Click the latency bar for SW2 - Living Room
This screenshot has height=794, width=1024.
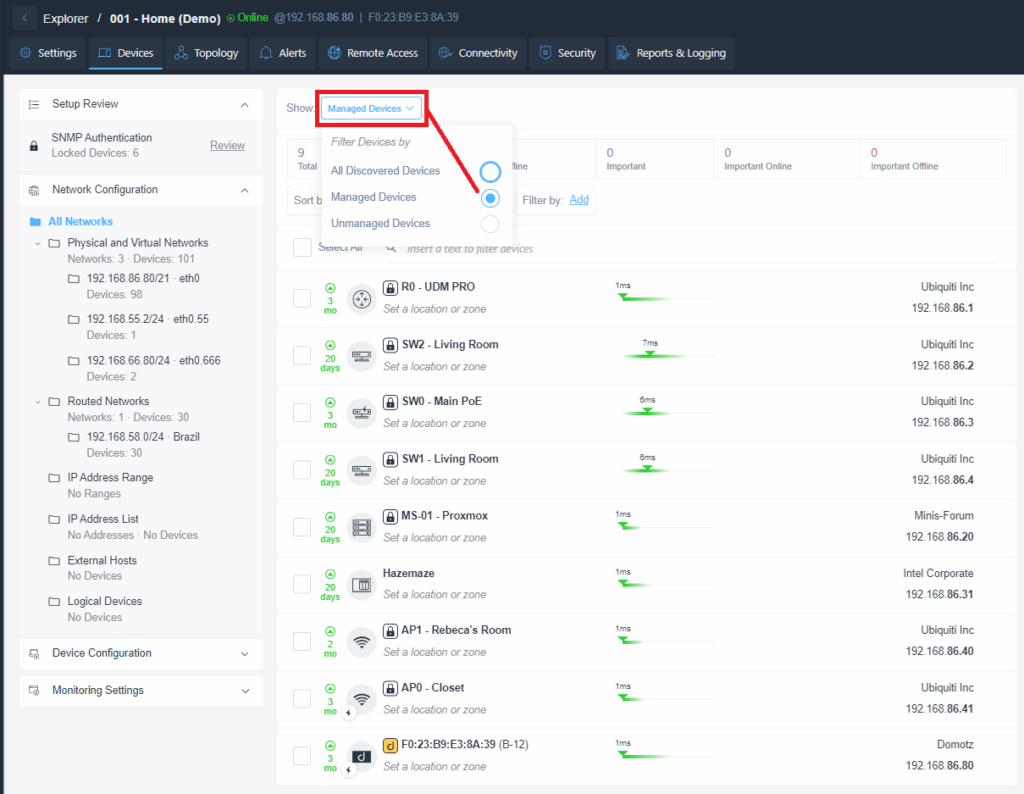[651, 355]
